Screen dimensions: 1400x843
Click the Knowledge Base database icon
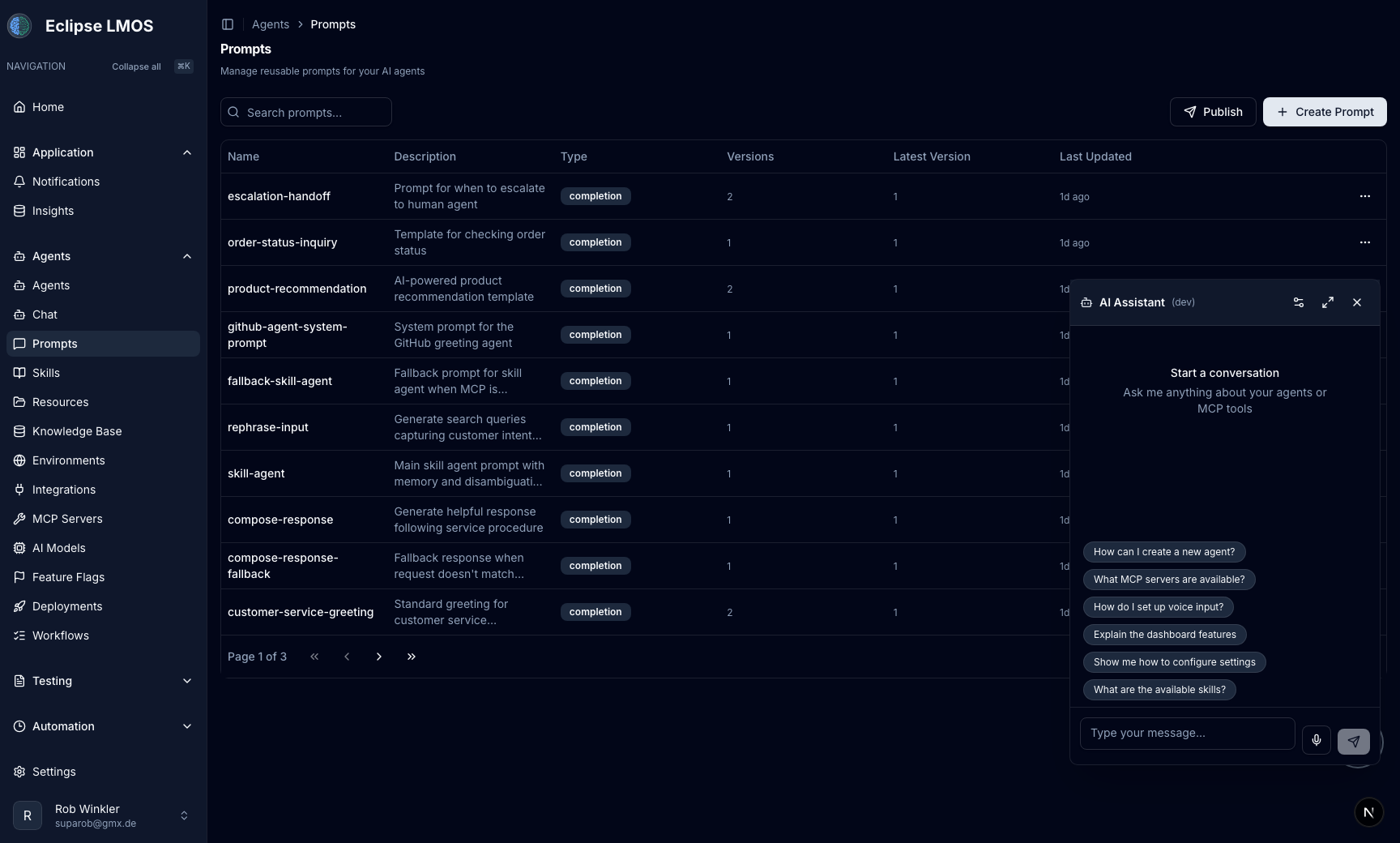pos(19,431)
